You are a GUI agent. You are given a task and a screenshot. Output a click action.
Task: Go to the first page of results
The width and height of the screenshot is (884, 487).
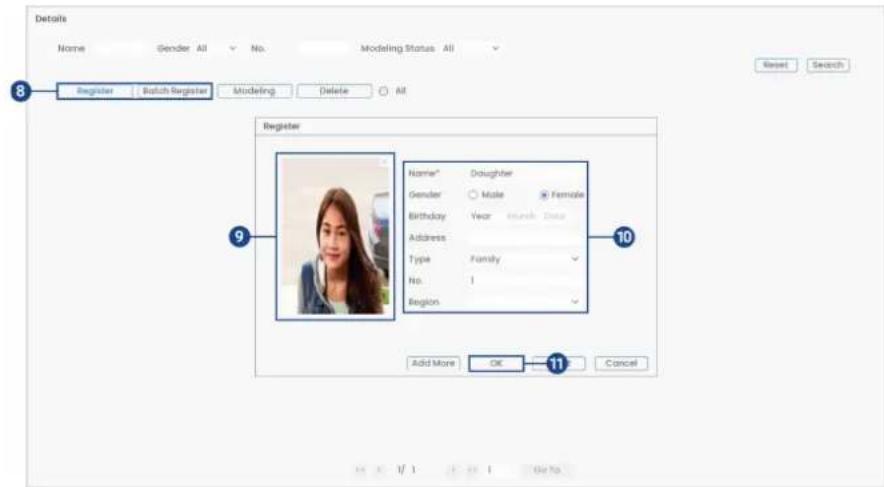(361, 470)
